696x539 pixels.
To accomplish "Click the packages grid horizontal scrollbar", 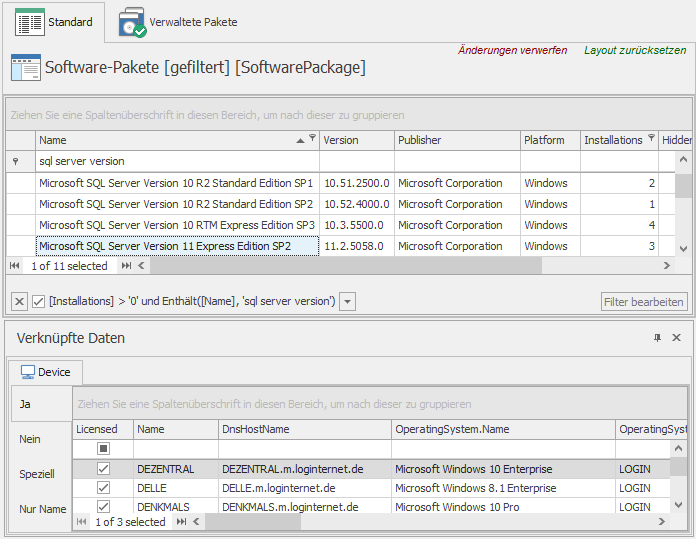I will (346, 266).
